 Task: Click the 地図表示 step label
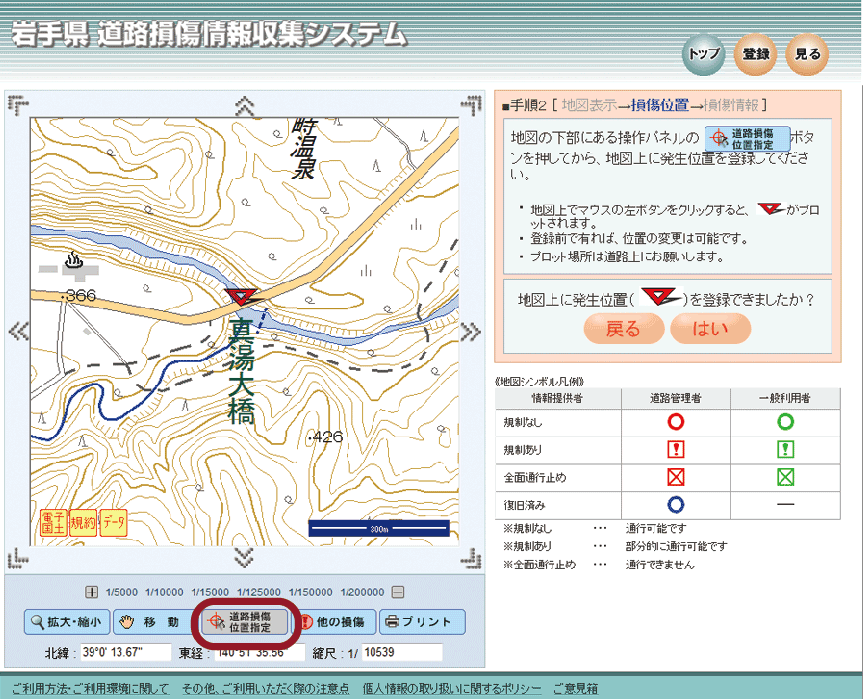tap(589, 105)
